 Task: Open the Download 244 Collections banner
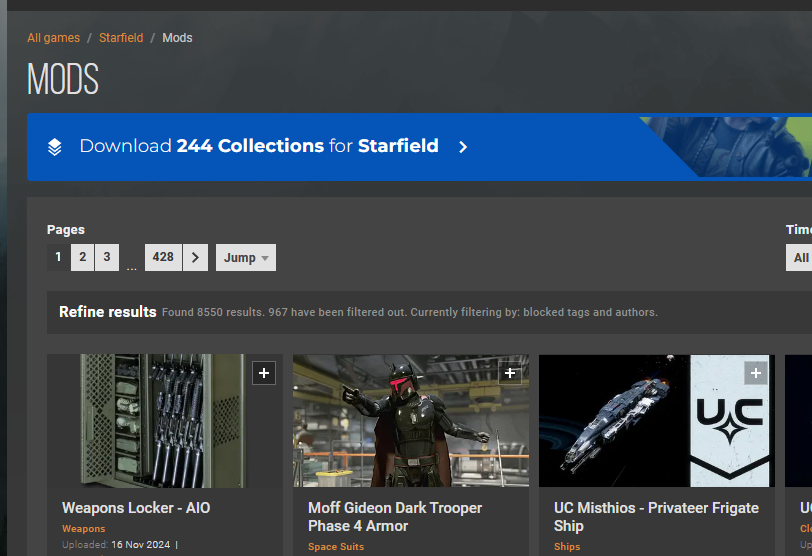coord(419,147)
